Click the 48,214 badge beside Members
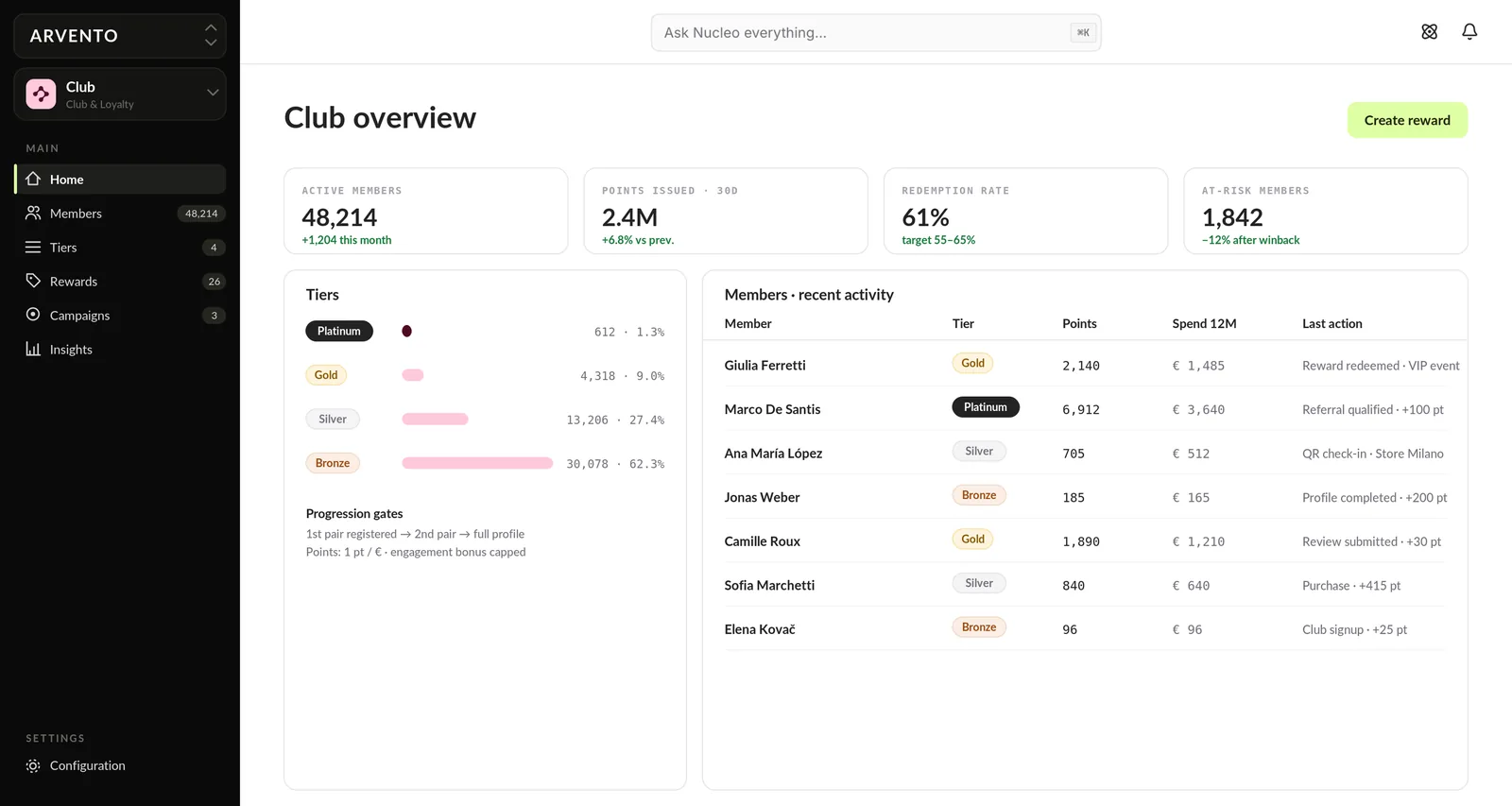This screenshot has width=1512, height=806. tap(201, 214)
